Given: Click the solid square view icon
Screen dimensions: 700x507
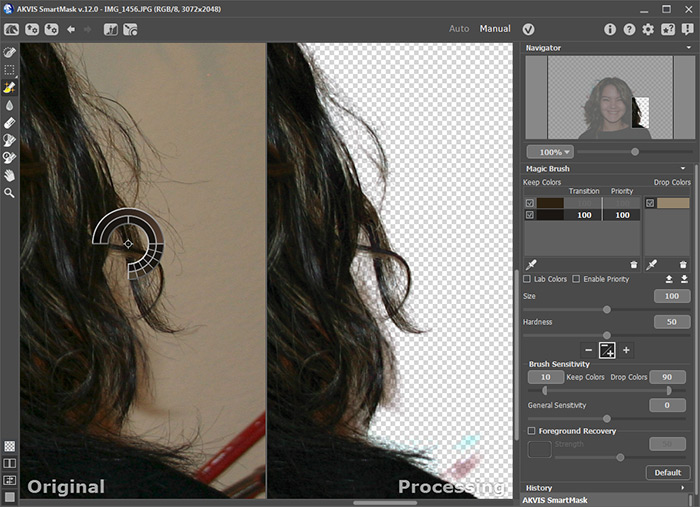Looking at the screenshot, I should pyautogui.click(x=9, y=497).
